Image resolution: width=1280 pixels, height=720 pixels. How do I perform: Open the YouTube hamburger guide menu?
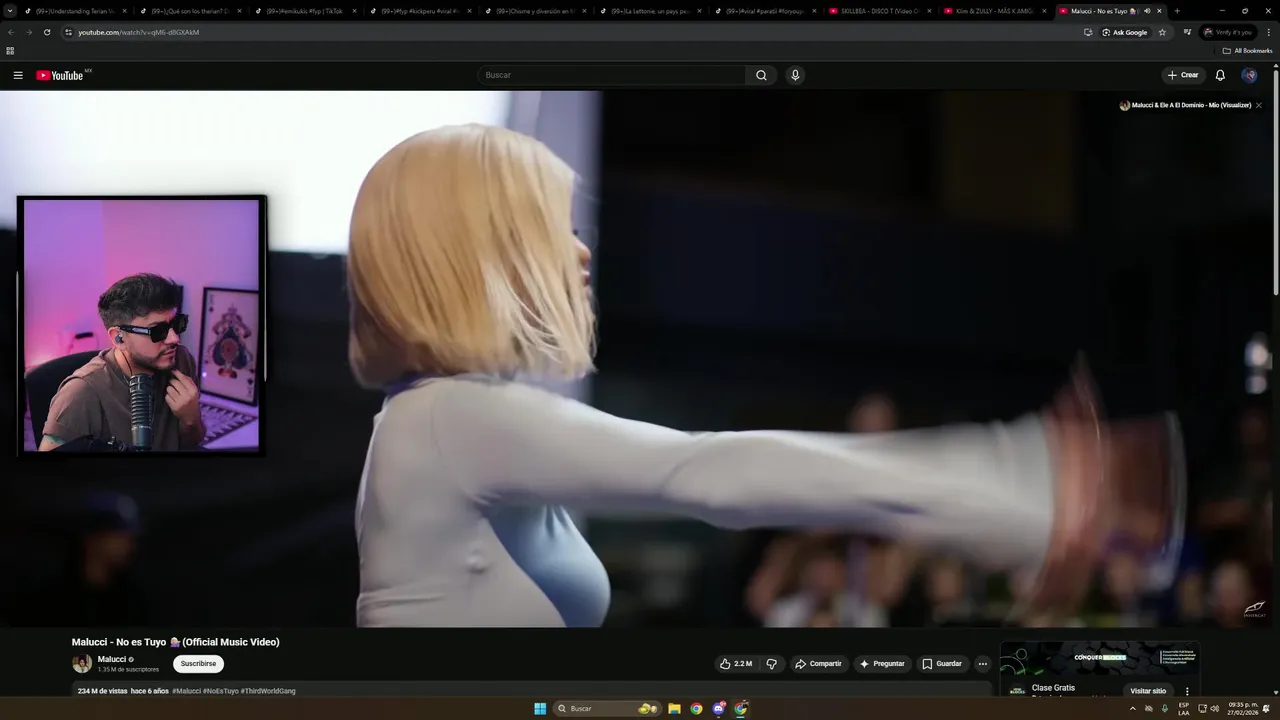tap(18, 75)
